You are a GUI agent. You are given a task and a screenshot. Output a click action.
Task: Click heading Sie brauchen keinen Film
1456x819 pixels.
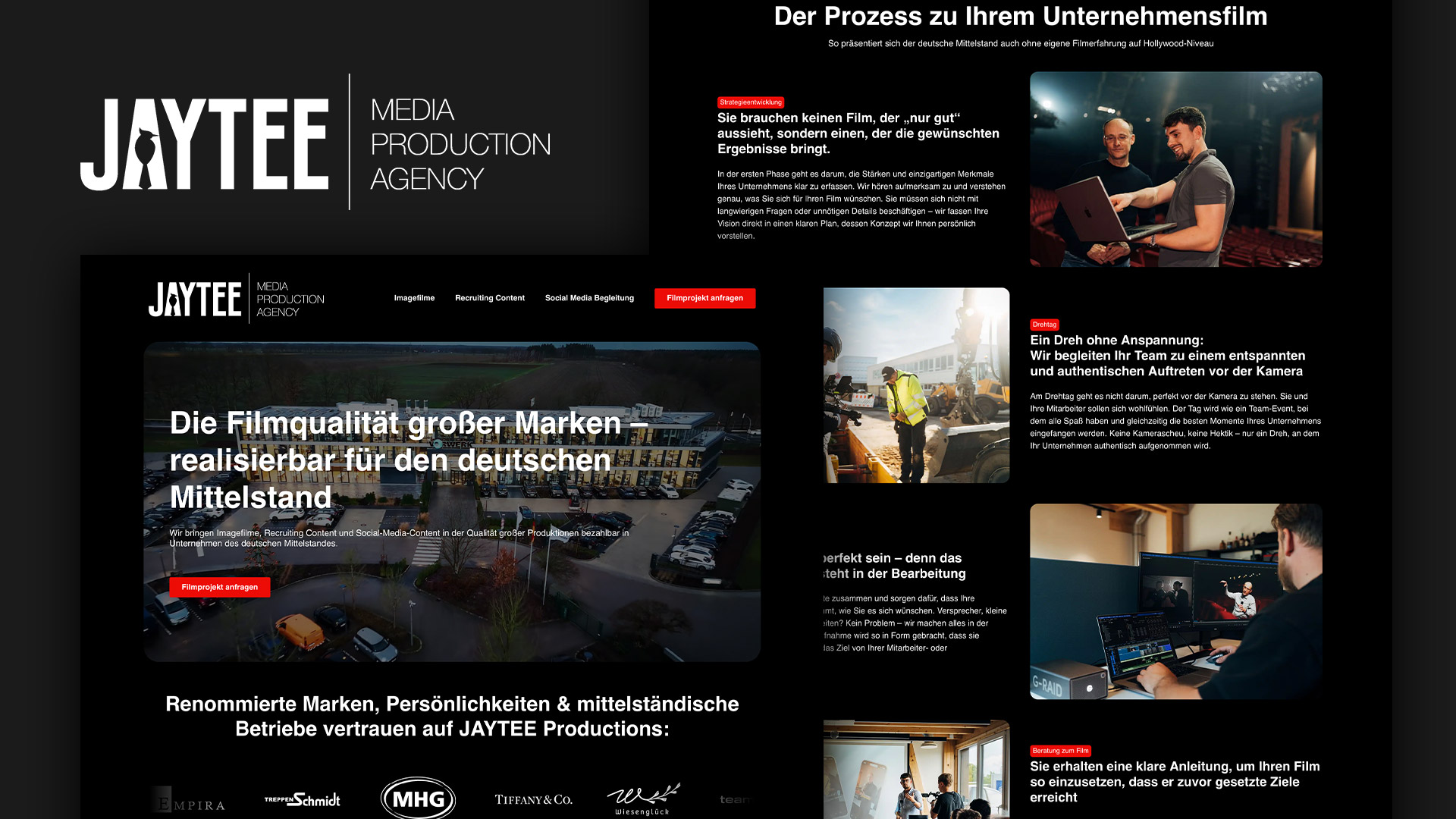[858, 133]
